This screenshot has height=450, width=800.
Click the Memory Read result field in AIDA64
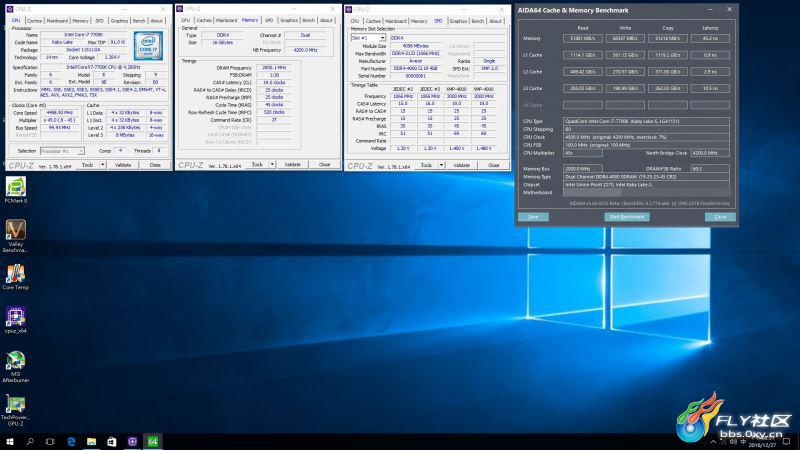tap(583, 38)
